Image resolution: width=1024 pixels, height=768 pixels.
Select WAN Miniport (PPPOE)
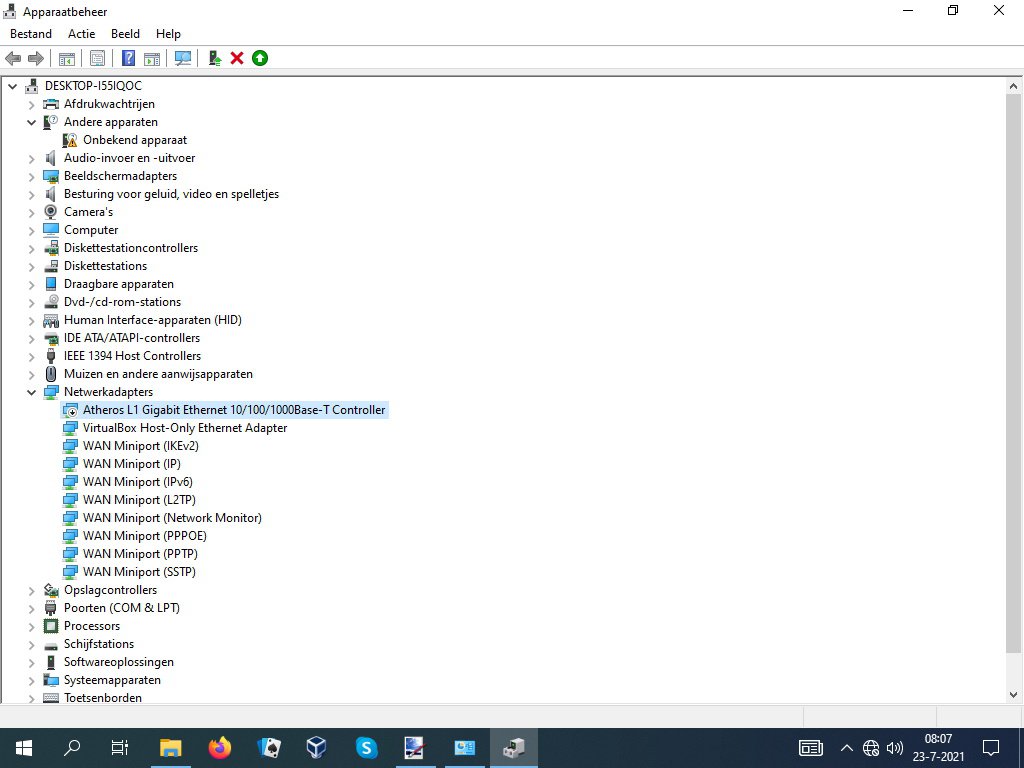point(145,536)
